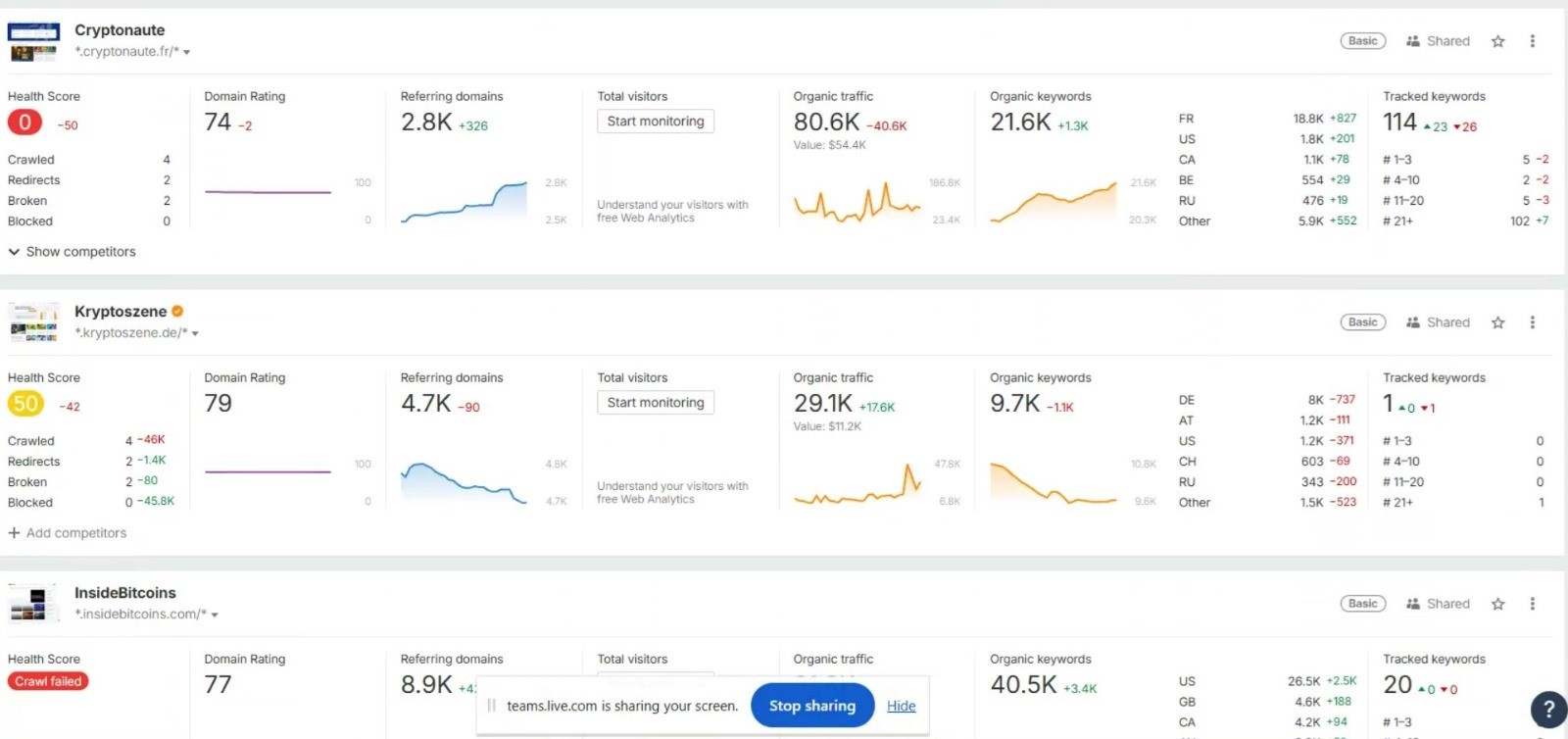This screenshot has width=1568, height=739.
Task: Click InsideBitcoins US keywords 26.5K row
Action: pyautogui.click(x=1268, y=681)
